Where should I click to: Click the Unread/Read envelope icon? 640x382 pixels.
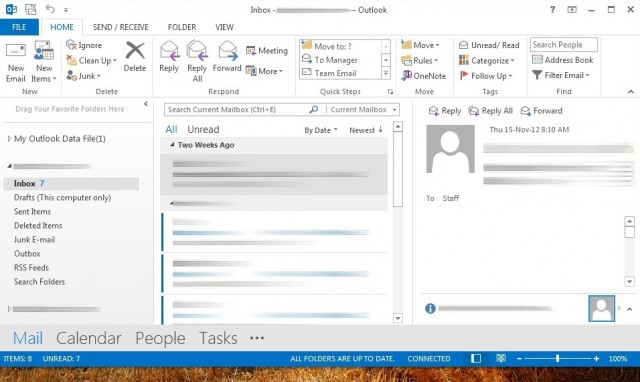464,45
